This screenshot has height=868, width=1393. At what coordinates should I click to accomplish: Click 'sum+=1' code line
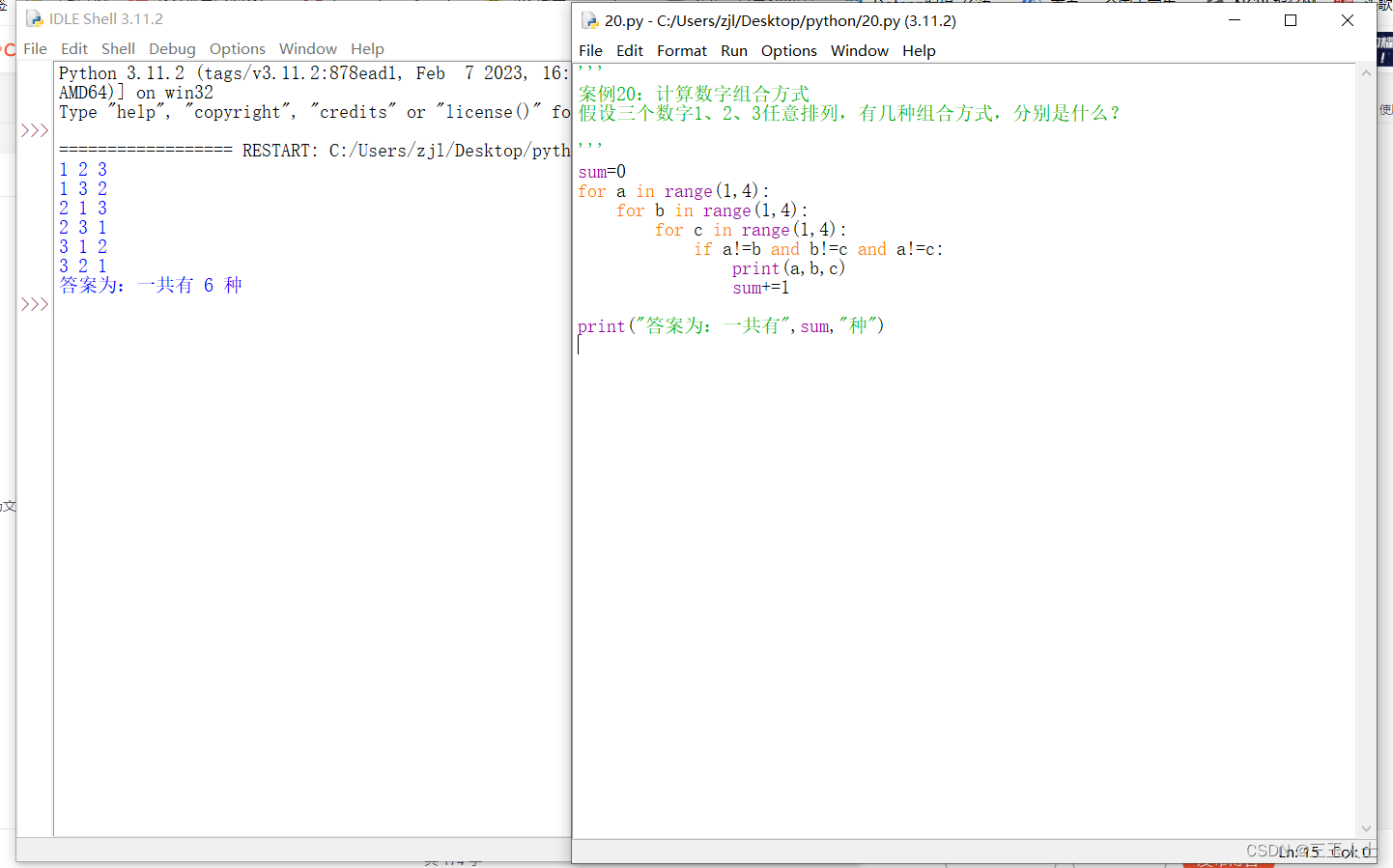[x=760, y=288]
